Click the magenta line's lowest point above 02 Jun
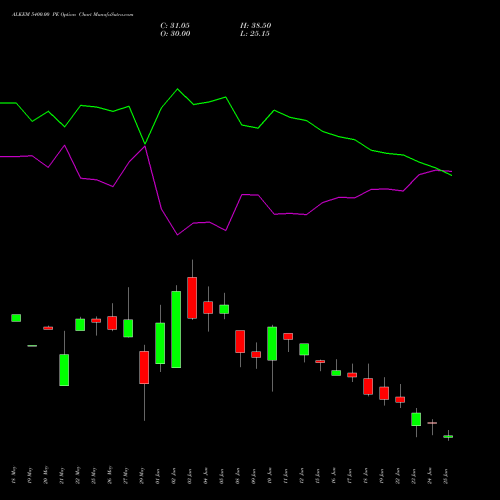 (177, 235)
